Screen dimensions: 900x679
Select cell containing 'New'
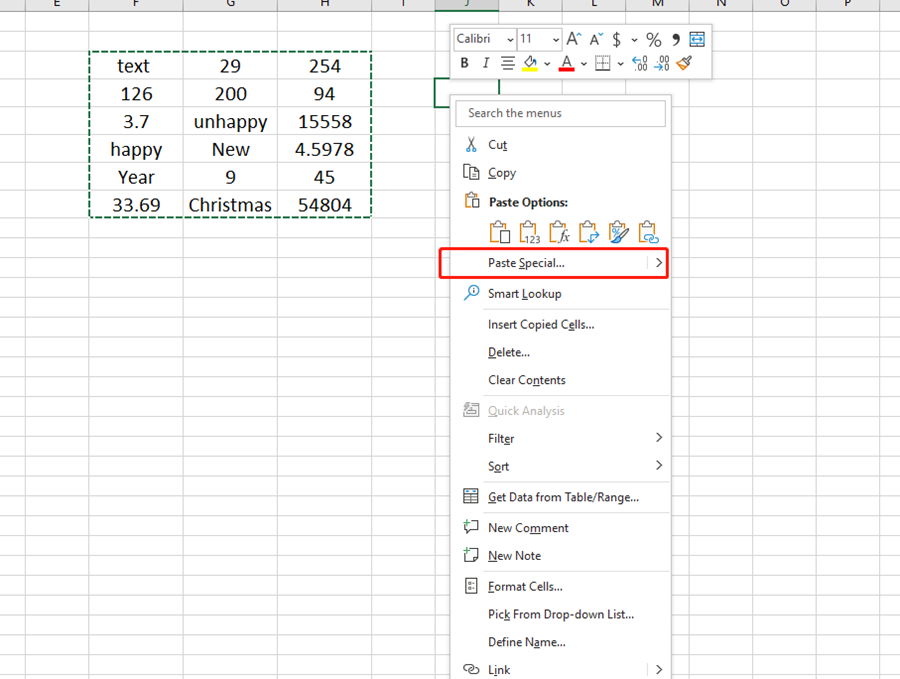pyautogui.click(x=230, y=149)
